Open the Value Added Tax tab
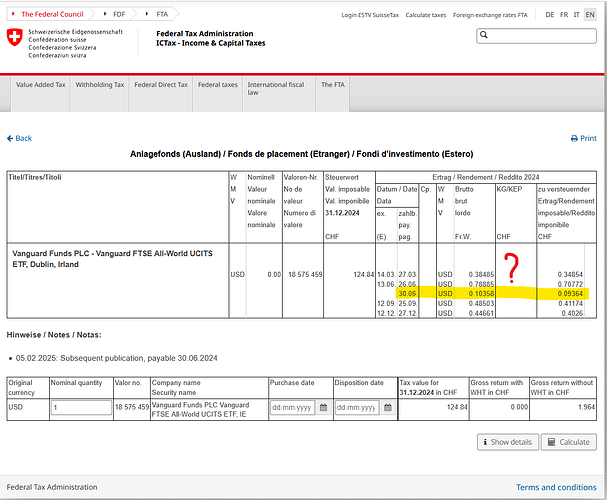The width and height of the screenshot is (607, 500). point(42,85)
